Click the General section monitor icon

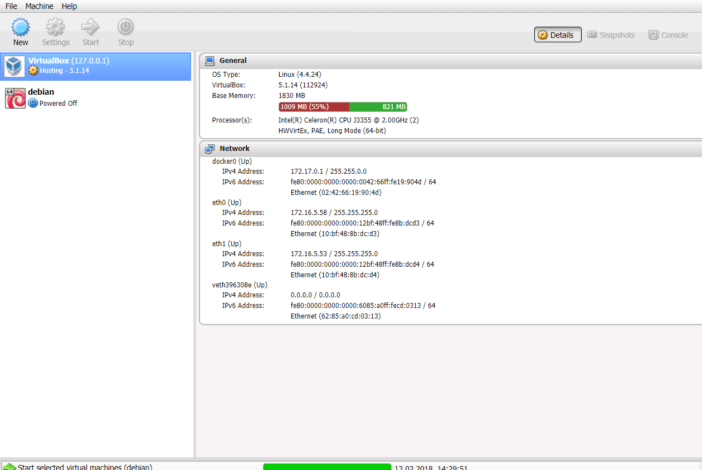tap(210, 61)
